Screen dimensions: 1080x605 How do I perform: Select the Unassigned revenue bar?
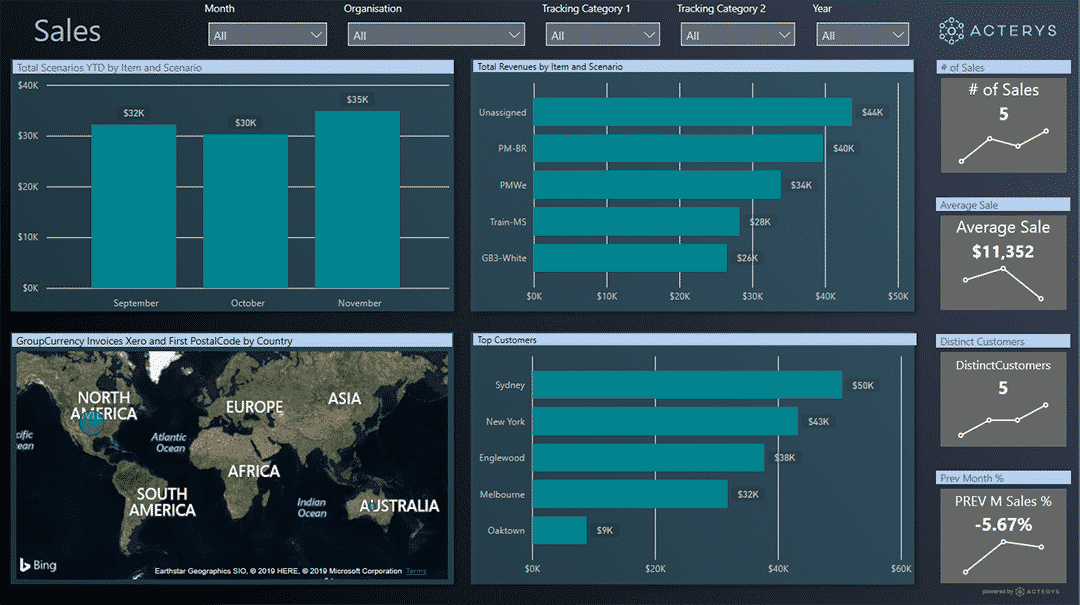pos(692,112)
